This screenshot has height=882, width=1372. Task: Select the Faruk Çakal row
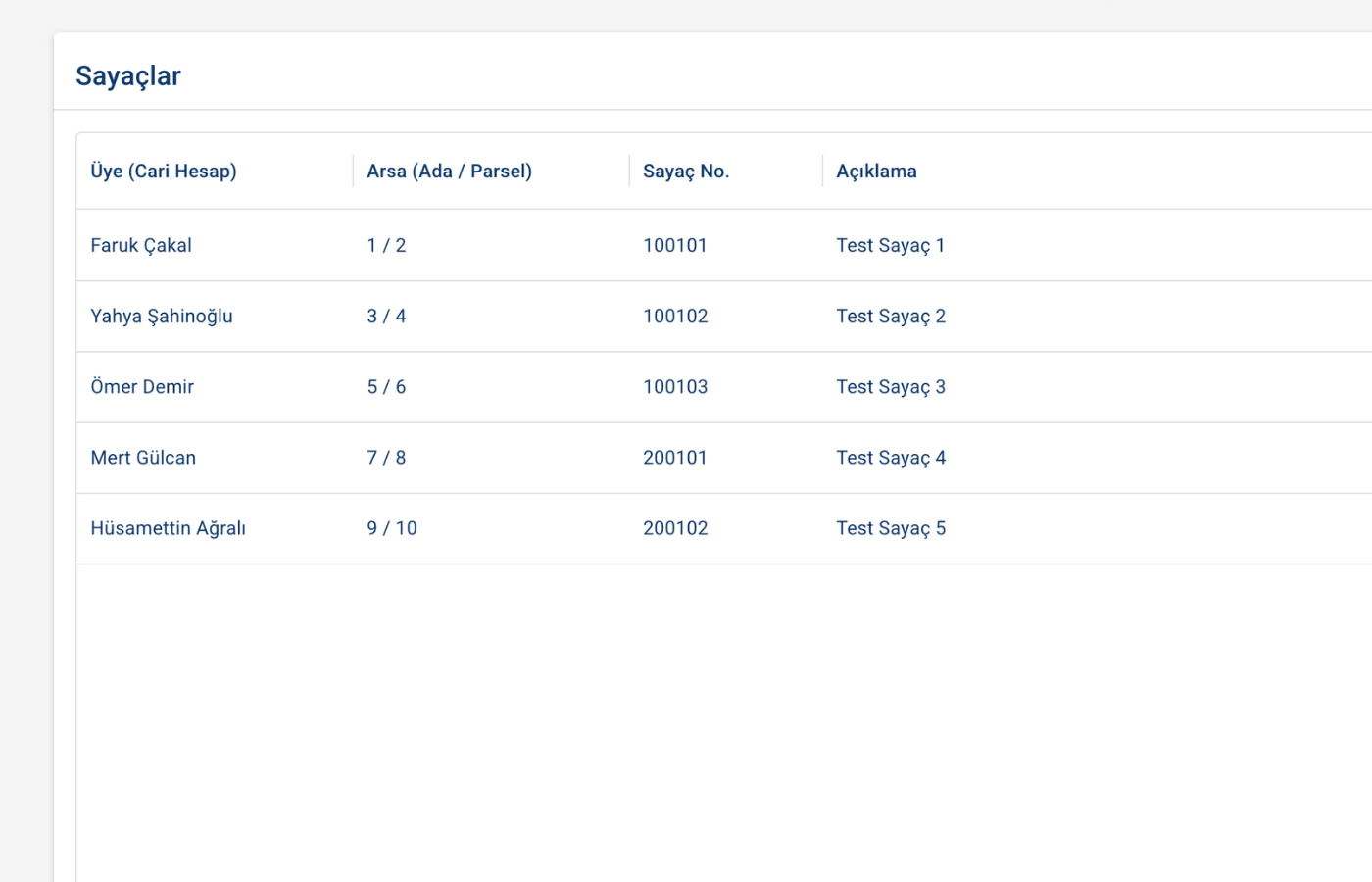pyautogui.click(x=141, y=246)
